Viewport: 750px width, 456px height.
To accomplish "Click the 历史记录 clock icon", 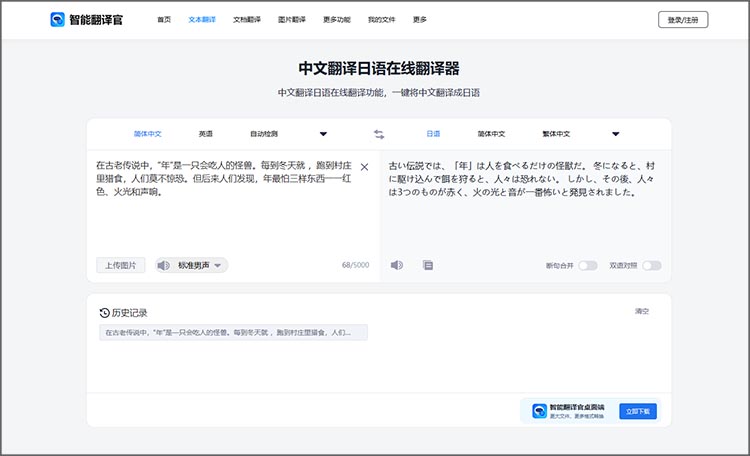I will 104,313.
